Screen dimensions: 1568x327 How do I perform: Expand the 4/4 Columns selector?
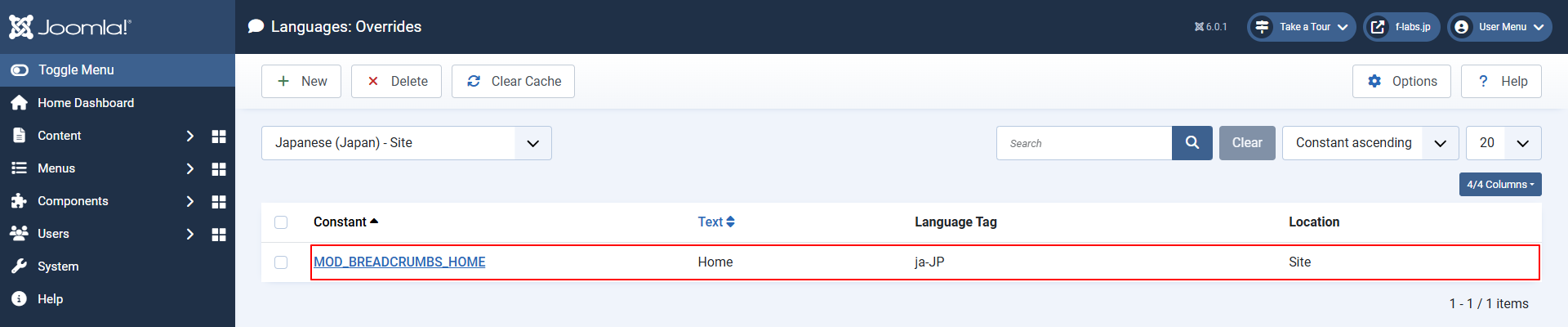tap(1499, 185)
